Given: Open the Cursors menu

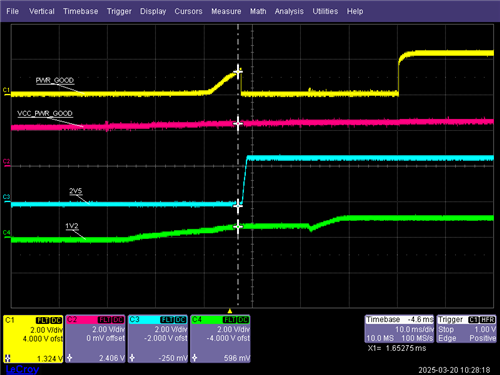Looking at the screenshot, I should click(188, 11).
